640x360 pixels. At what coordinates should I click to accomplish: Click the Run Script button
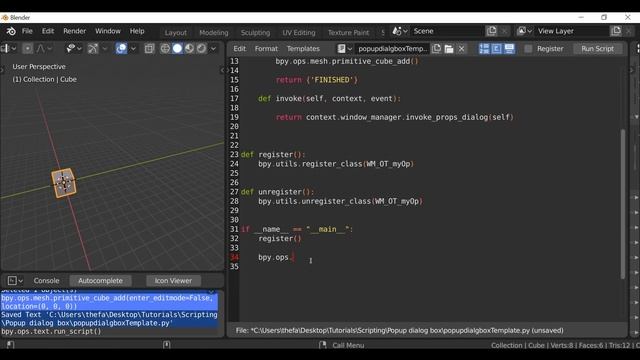(597, 49)
